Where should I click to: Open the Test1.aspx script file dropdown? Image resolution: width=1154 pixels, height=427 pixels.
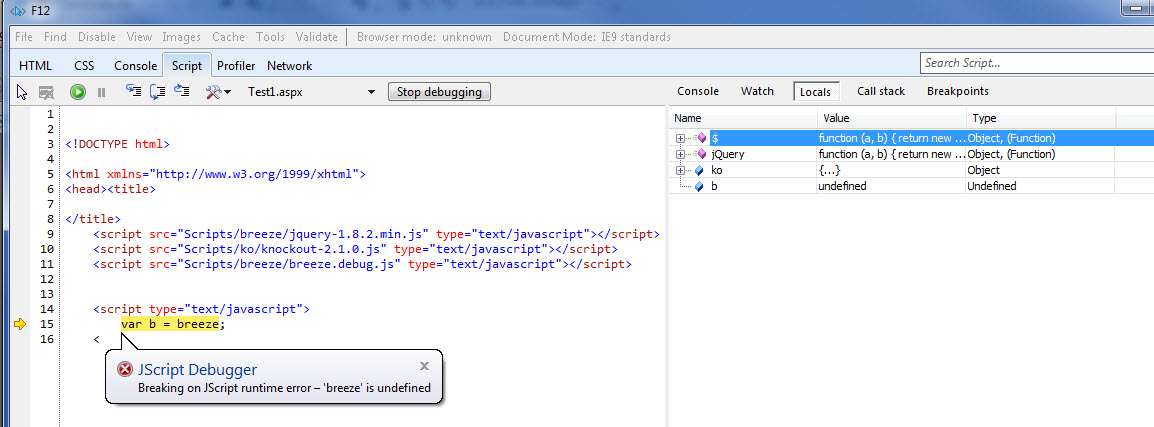(x=372, y=92)
